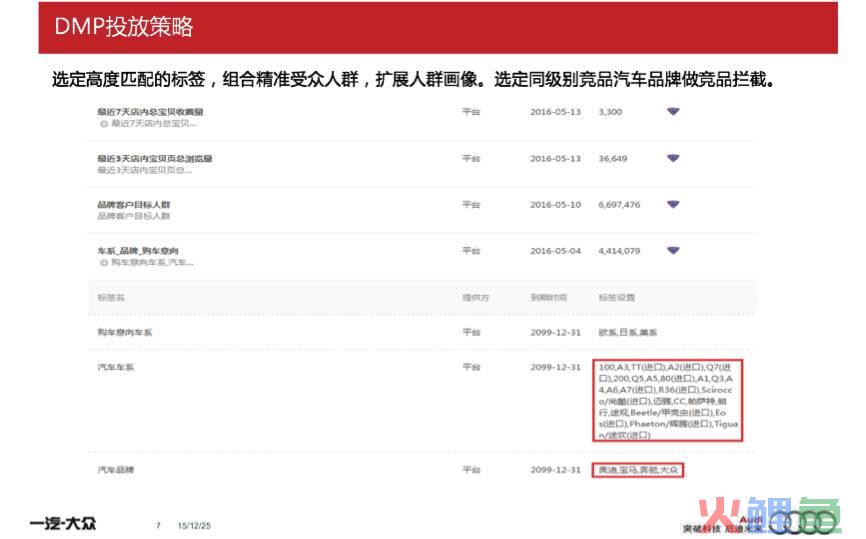
Task: Click the 奥迪,宝马,奔驰,大众 brand setting
Action: pyautogui.click(x=638, y=470)
